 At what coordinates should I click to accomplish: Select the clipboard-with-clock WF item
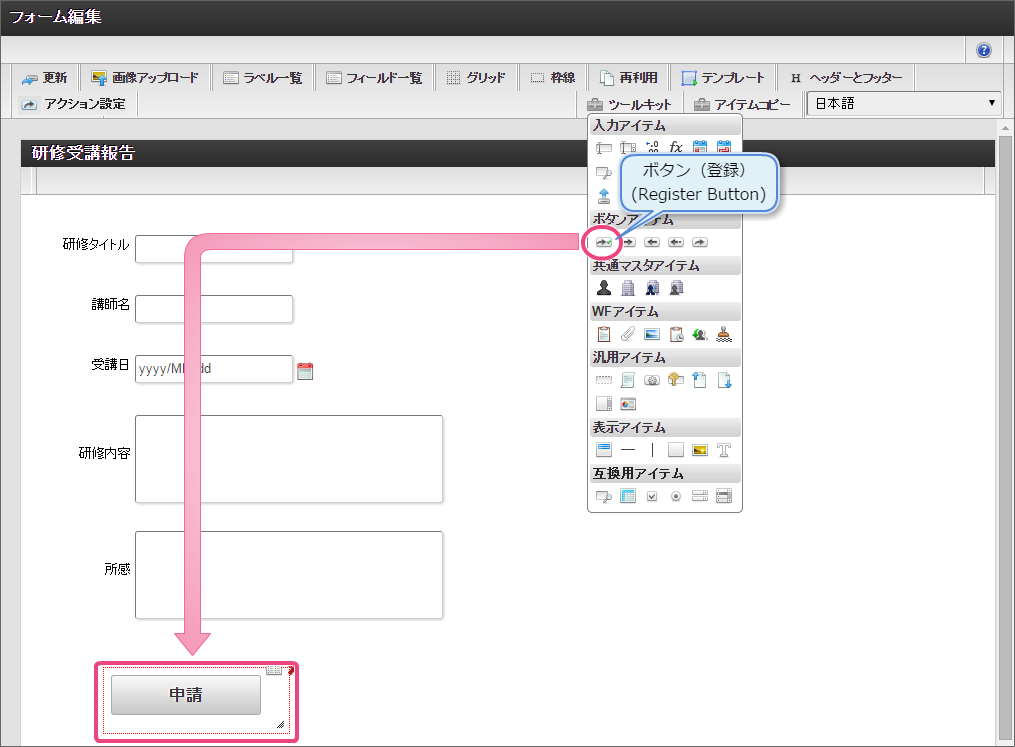click(x=676, y=334)
